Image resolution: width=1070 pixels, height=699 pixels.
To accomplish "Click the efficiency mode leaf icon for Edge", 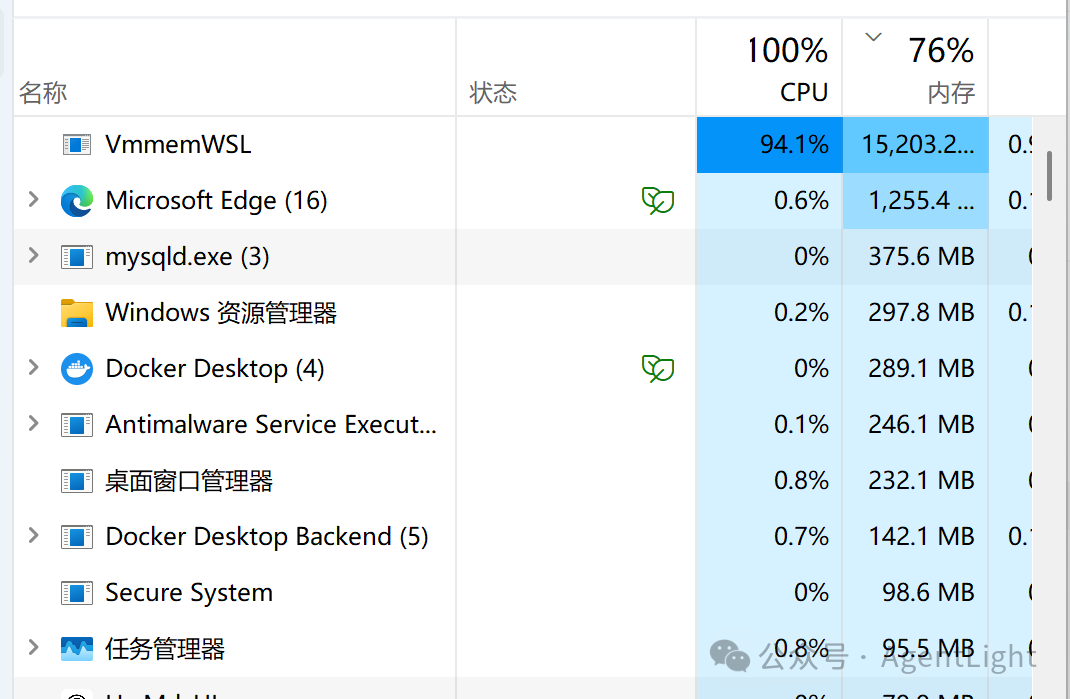I will pyautogui.click(x=658, y=201).
